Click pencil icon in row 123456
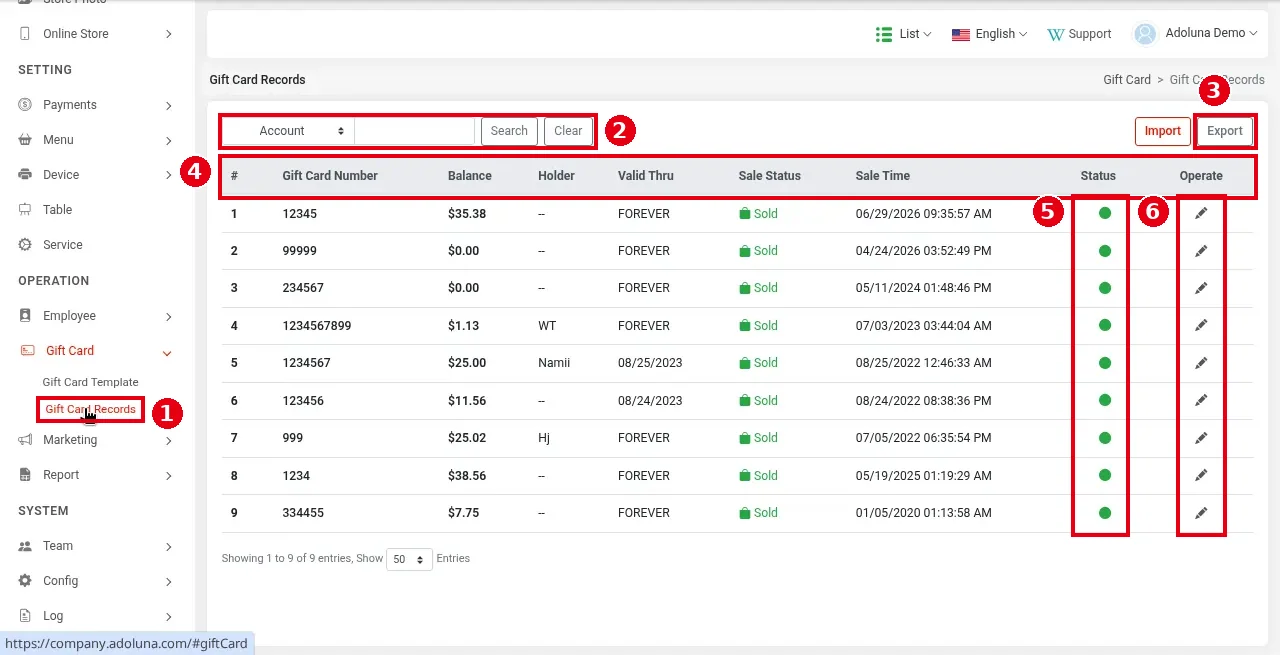1280x655 pixels. click(x=1201, y=400)
